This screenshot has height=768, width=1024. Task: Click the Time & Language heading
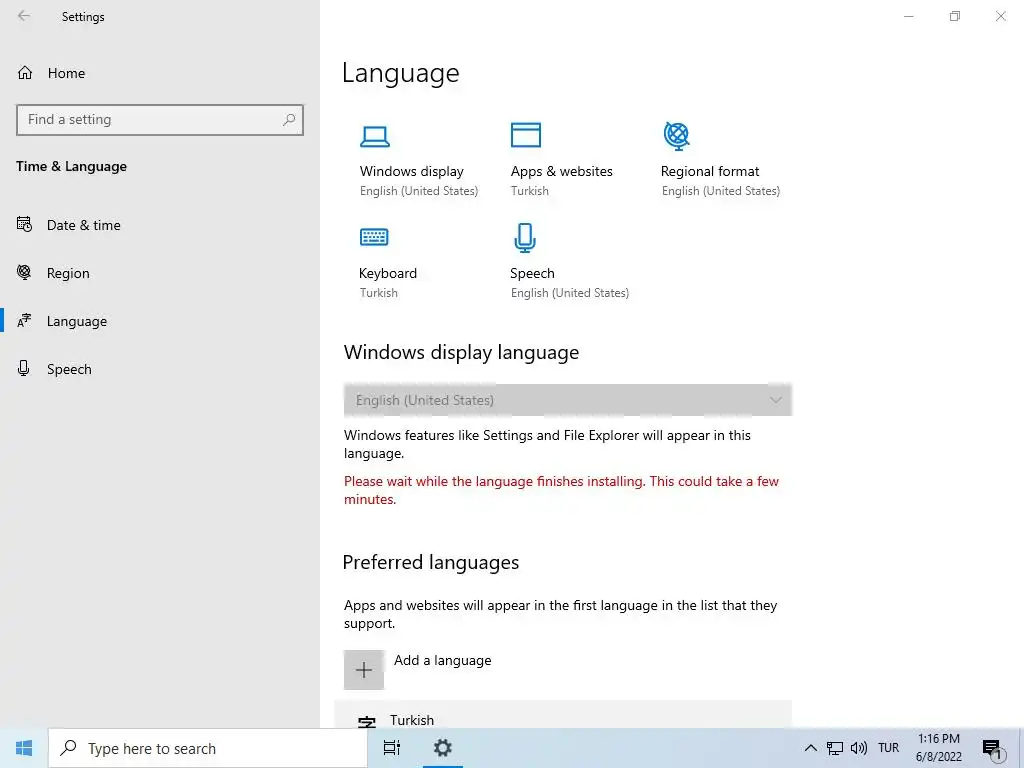point(72,167)
